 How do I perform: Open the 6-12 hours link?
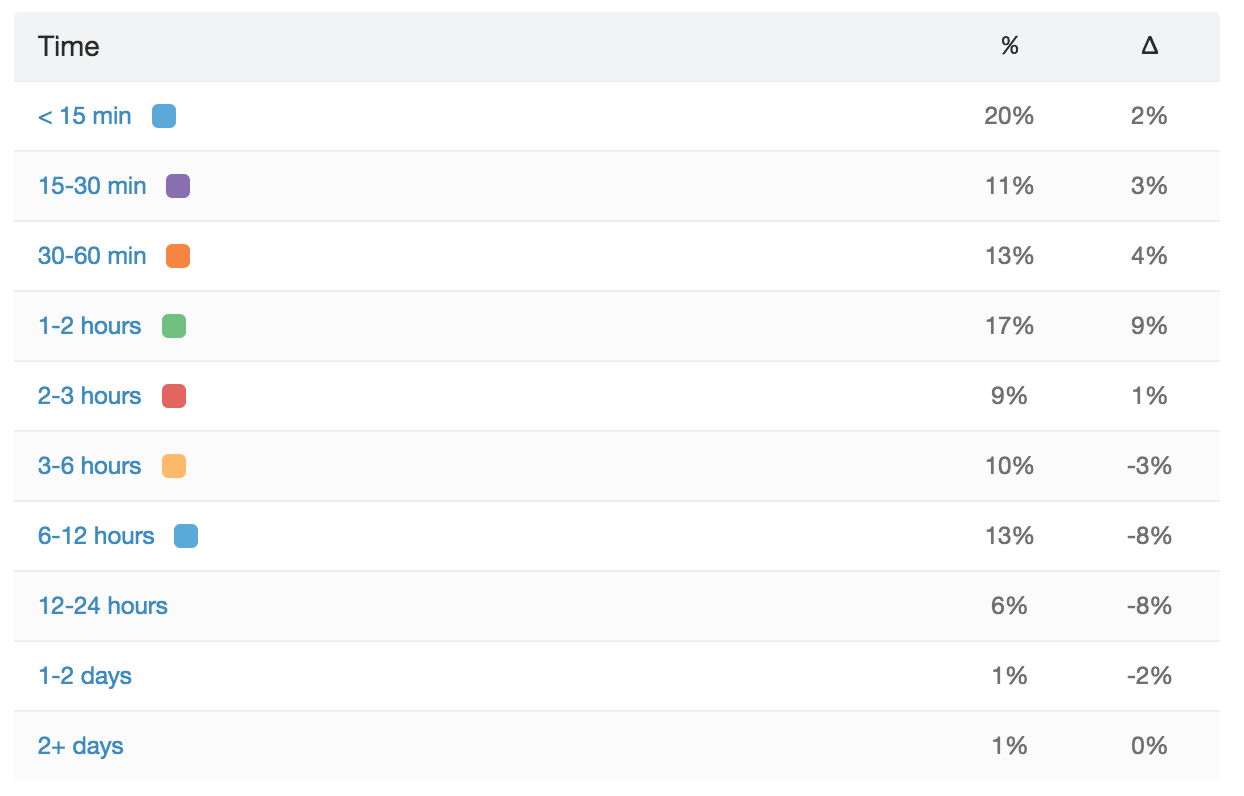tap(96, 536)
